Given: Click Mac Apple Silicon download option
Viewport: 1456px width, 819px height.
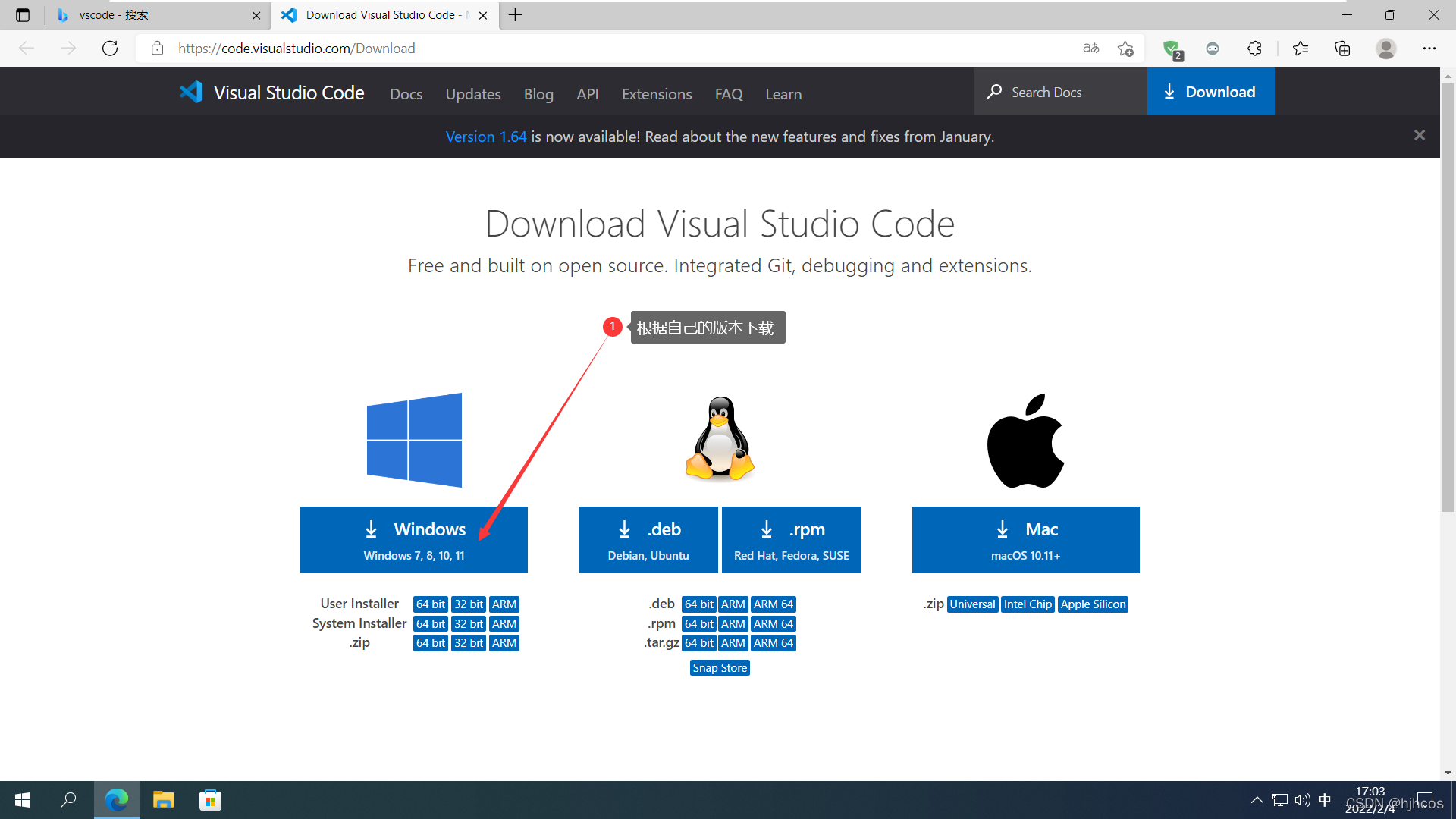Looking at the screenshot, I should [x=1092, y=603].
